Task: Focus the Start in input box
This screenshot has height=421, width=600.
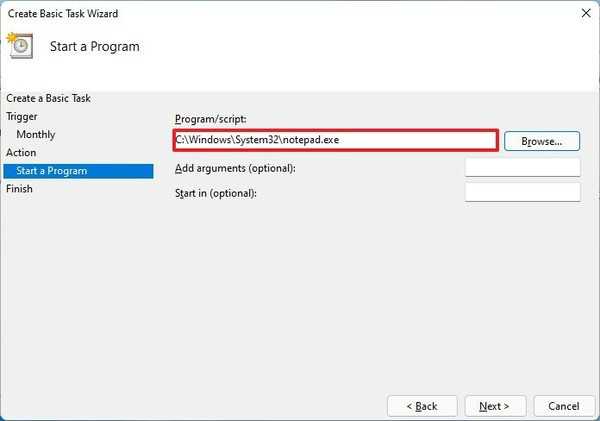Action: (522, 192)
